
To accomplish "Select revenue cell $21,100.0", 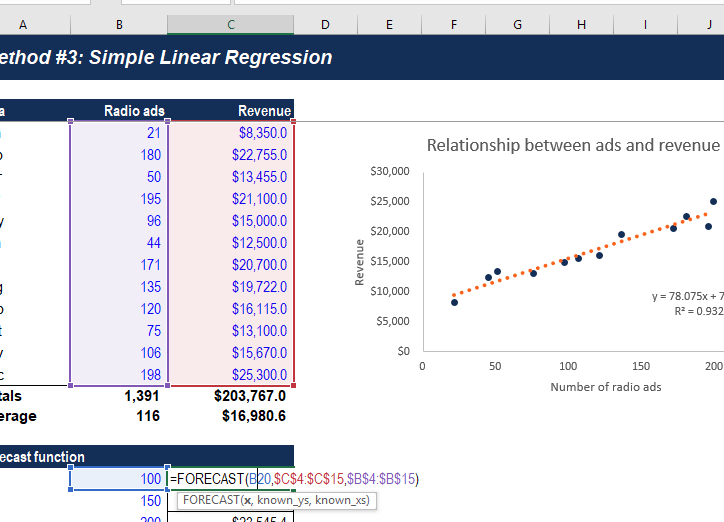I will point(231,199).
